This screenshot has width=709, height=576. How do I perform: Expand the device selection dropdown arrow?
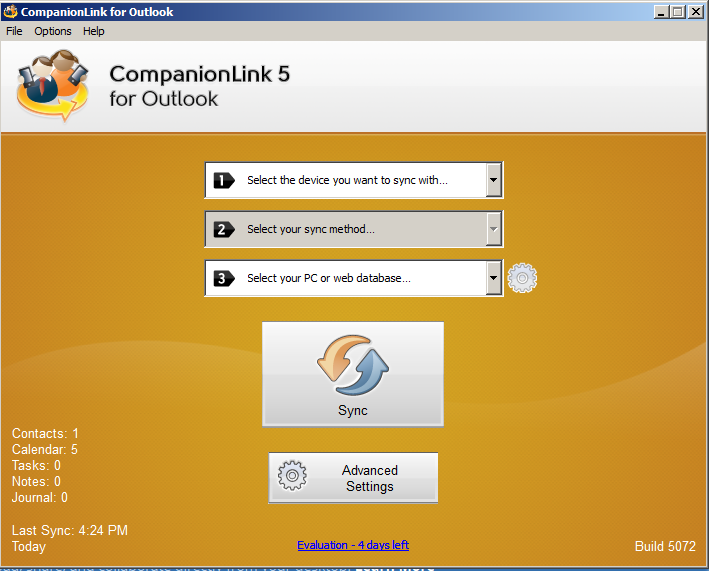[493, 180]
